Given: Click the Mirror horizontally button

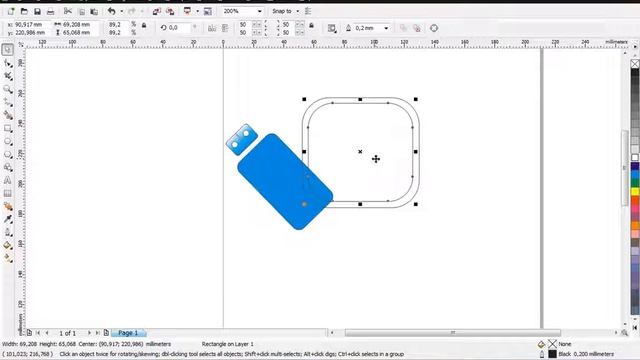Looking at the screenshot, I should (x=212, y=28).
